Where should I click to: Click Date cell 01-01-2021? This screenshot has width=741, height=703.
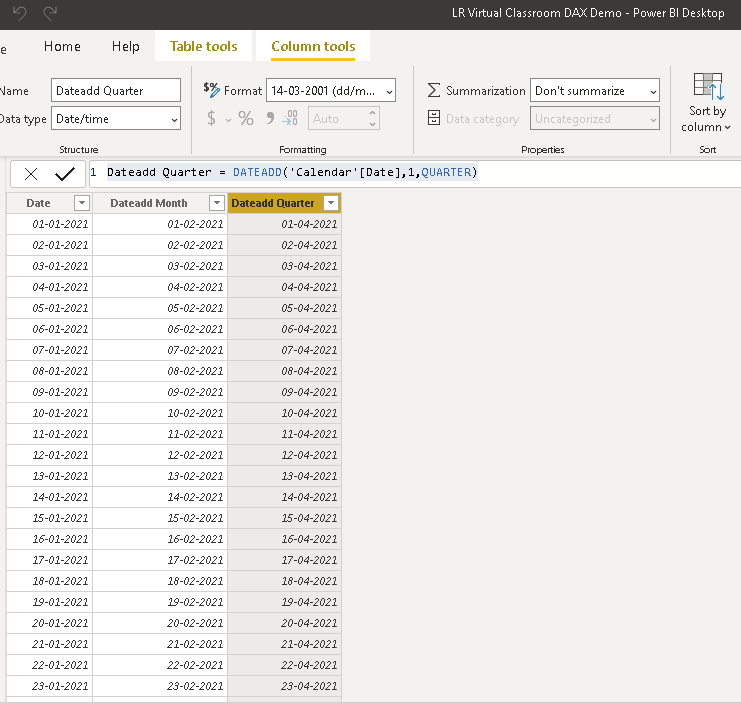point(50,224)
